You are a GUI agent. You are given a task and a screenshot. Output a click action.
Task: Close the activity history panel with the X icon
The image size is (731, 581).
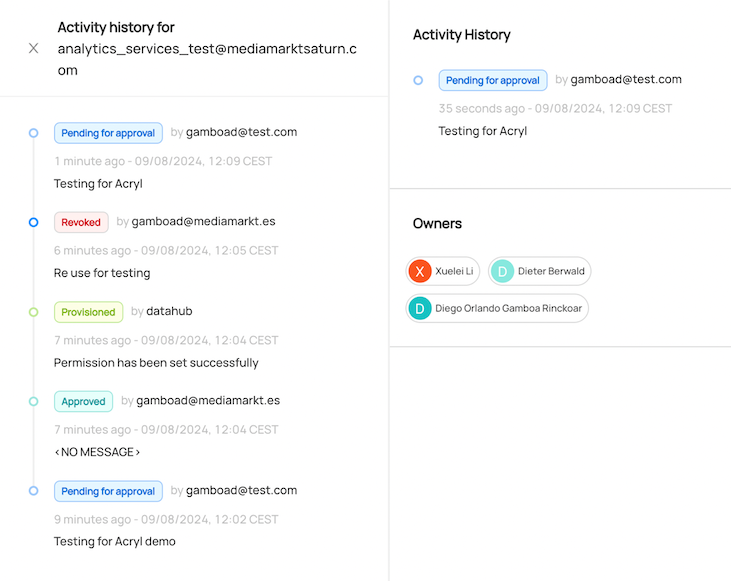(34, 48)
